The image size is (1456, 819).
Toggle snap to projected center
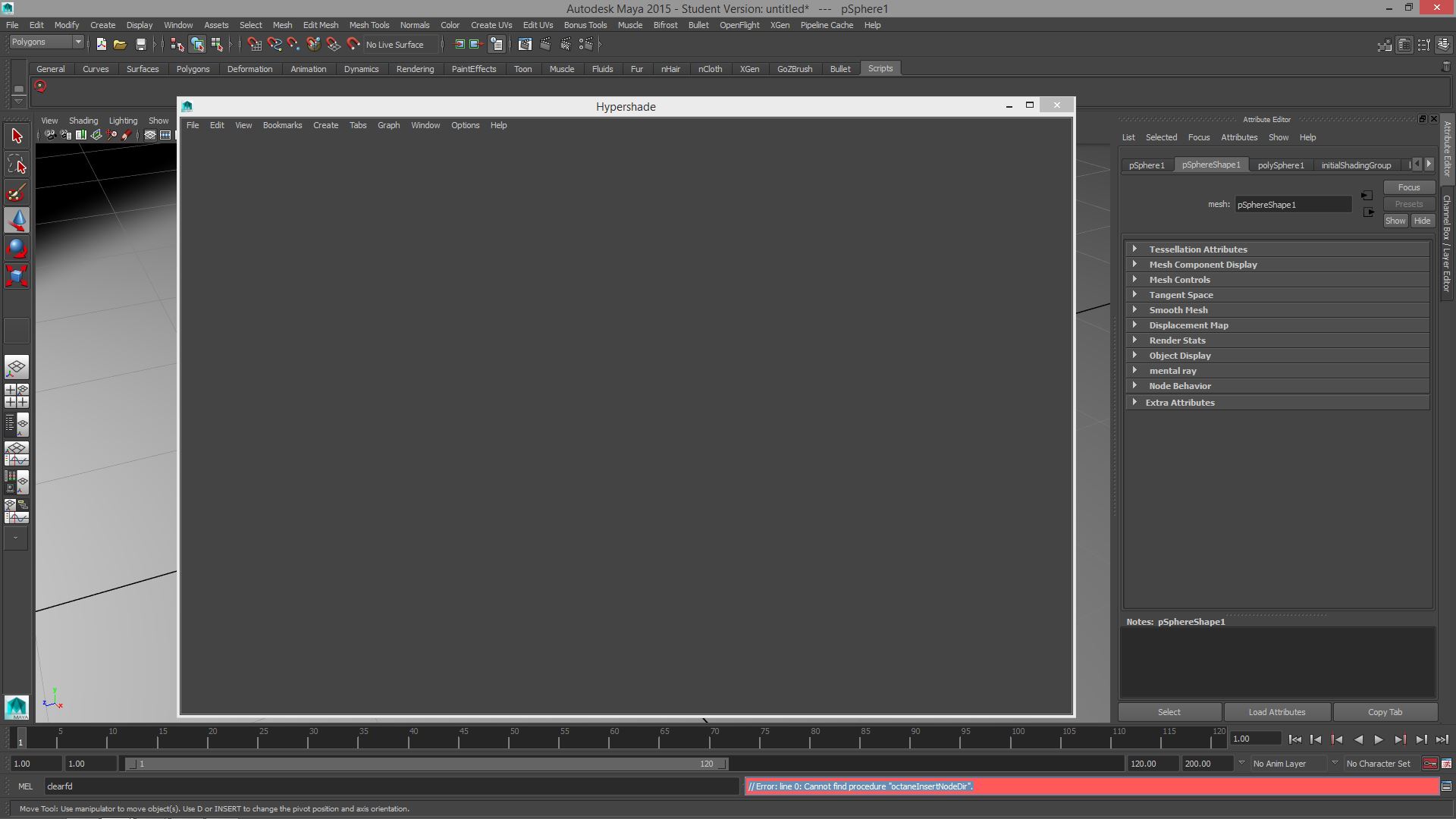(313, 45)
